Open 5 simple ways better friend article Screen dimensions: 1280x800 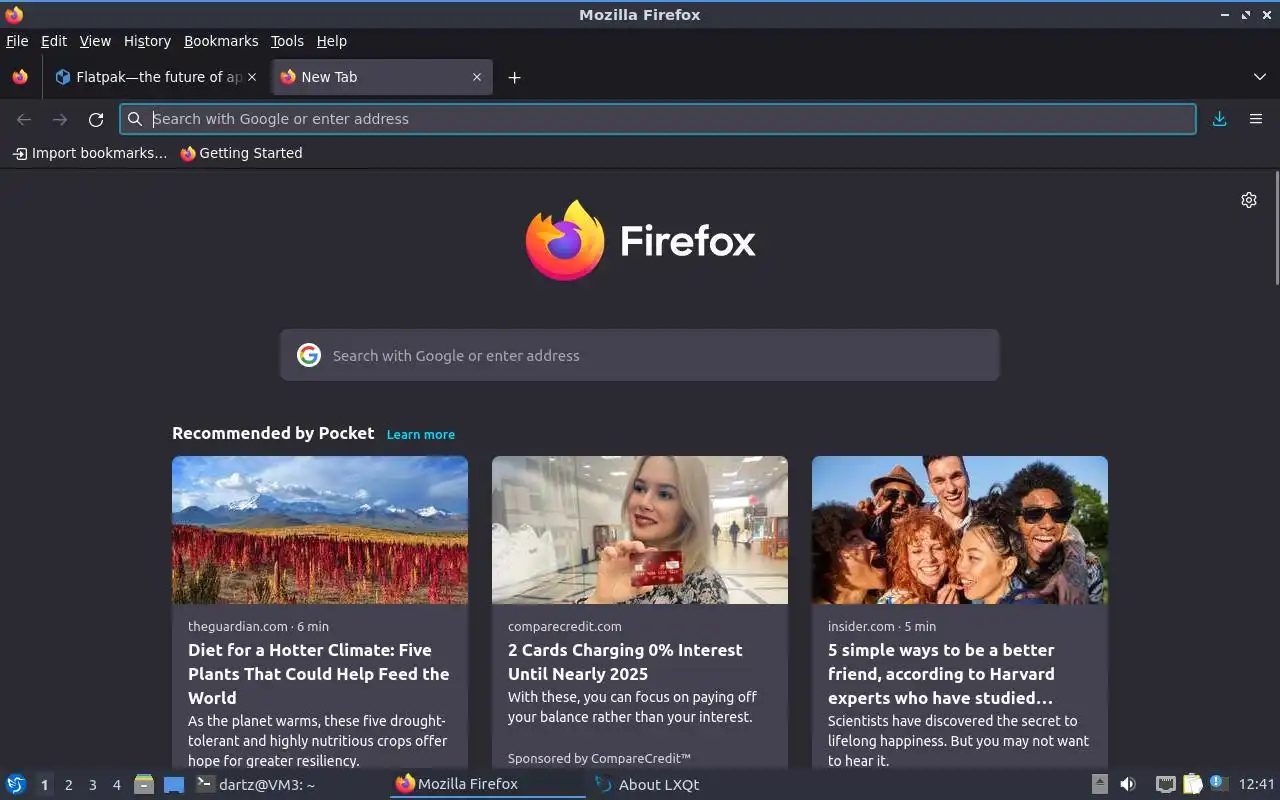click(941, 674)
